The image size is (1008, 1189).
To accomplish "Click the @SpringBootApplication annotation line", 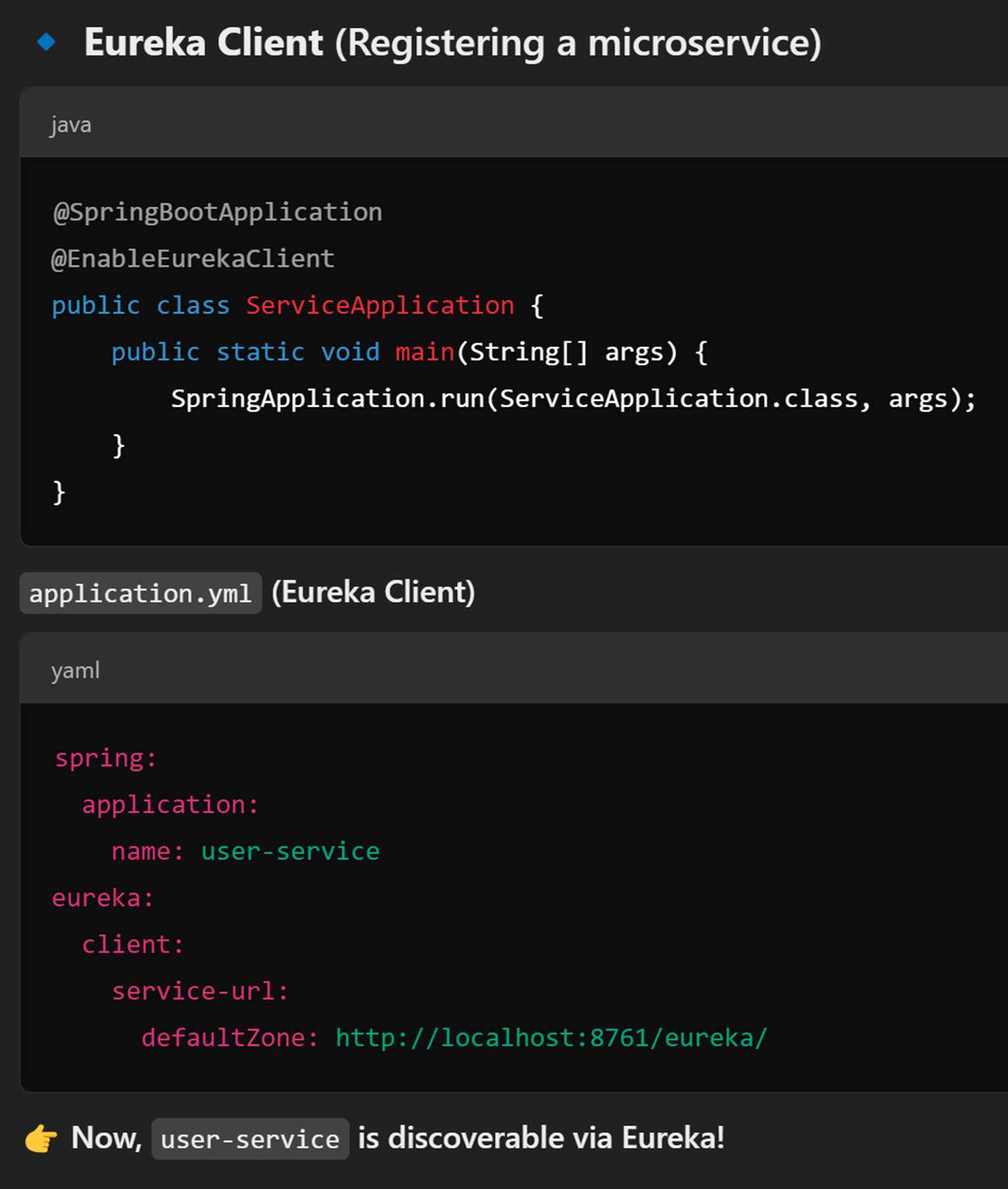I will point(218,213).
